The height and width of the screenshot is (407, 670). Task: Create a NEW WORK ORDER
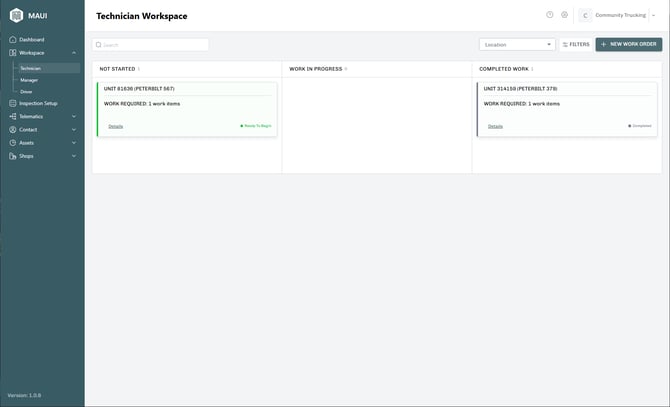coord(629,44)
